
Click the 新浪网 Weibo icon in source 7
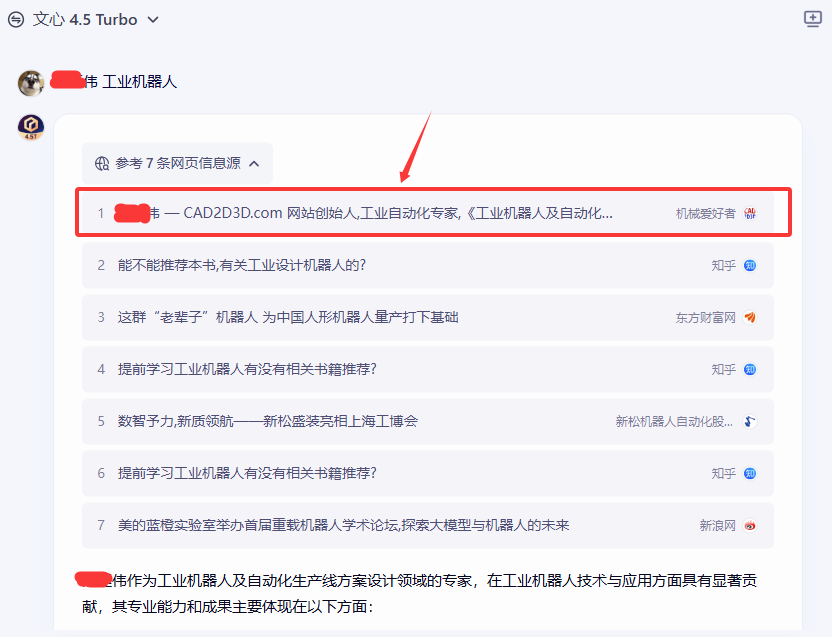point(750,526)
